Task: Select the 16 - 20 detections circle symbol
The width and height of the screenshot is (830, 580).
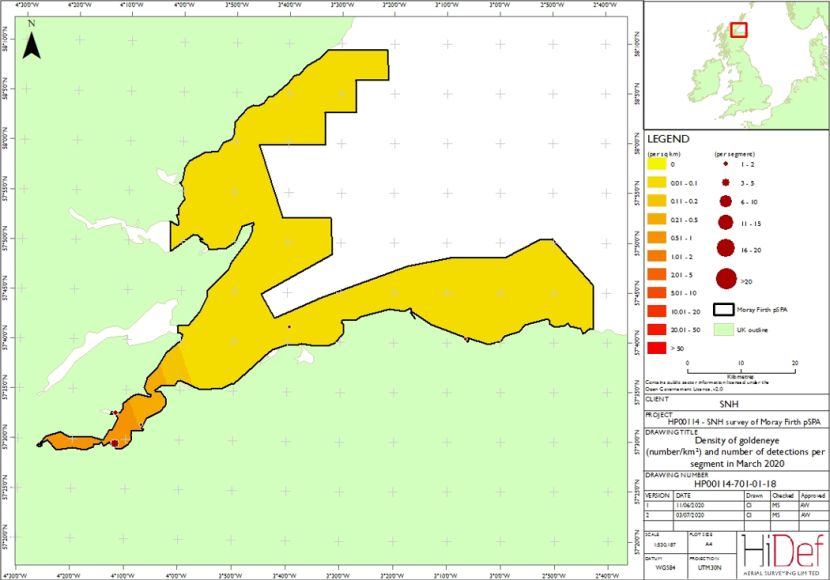Action: pyautogui.click(x=726, y=248)
